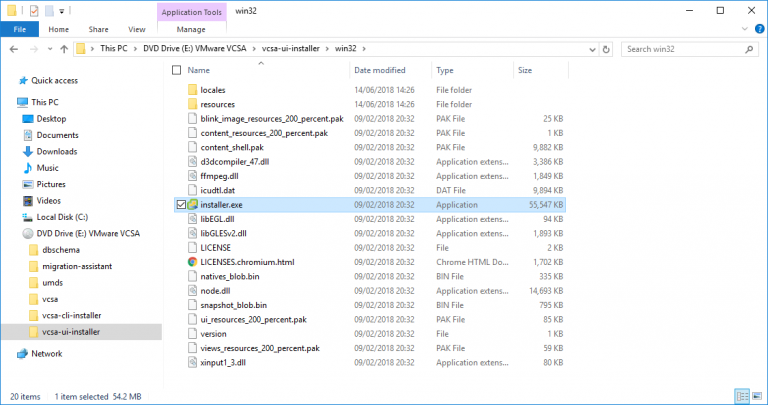The width and height of the screenshot is (768, 405).
Task: Switch to the Home ribbon tab
Action: 59,29
